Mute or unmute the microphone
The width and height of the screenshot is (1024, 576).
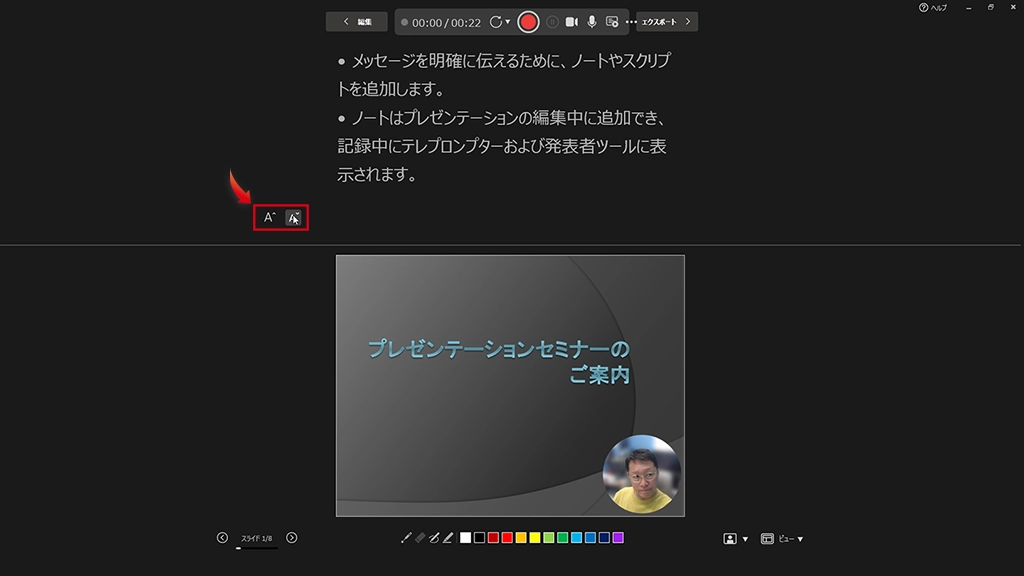[592, 22]
